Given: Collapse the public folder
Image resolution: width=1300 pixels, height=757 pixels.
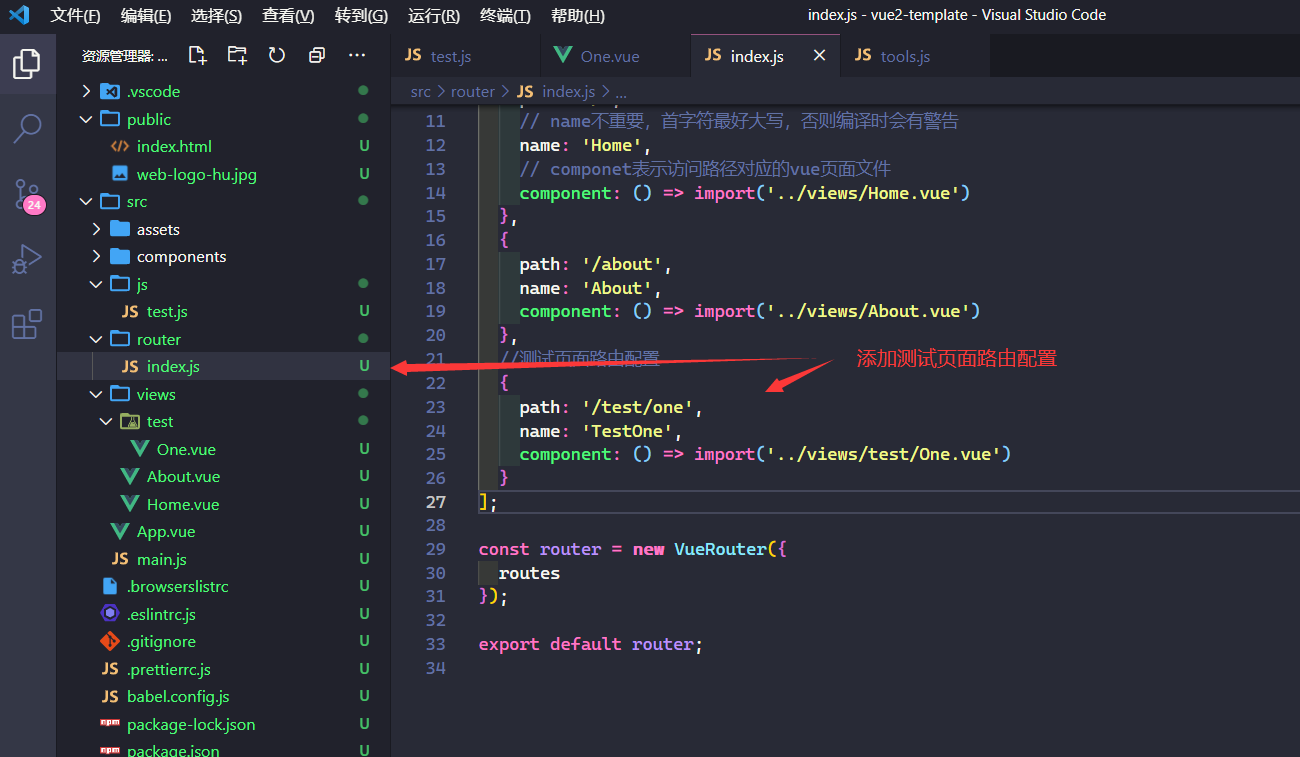Looking at the screenshot, I should point(148,119).
